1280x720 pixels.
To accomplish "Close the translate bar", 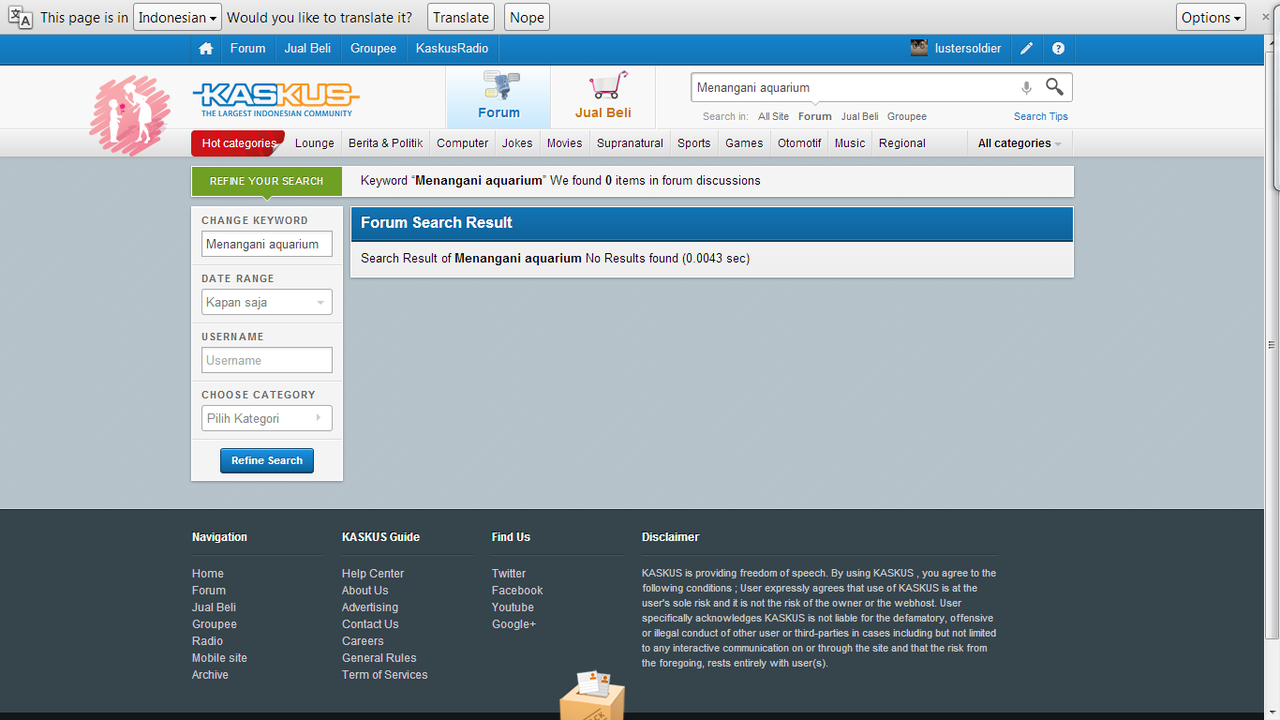I will 1265,17.
